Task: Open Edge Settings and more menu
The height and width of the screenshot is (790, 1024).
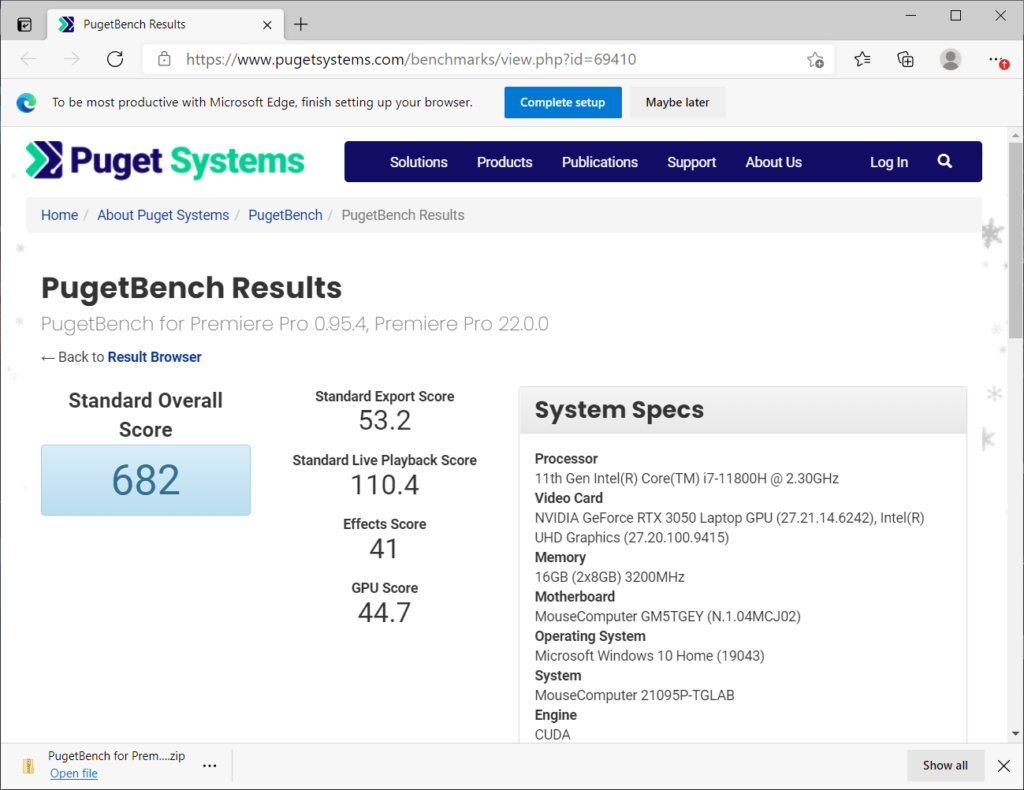Action: [x=997, y=60]
